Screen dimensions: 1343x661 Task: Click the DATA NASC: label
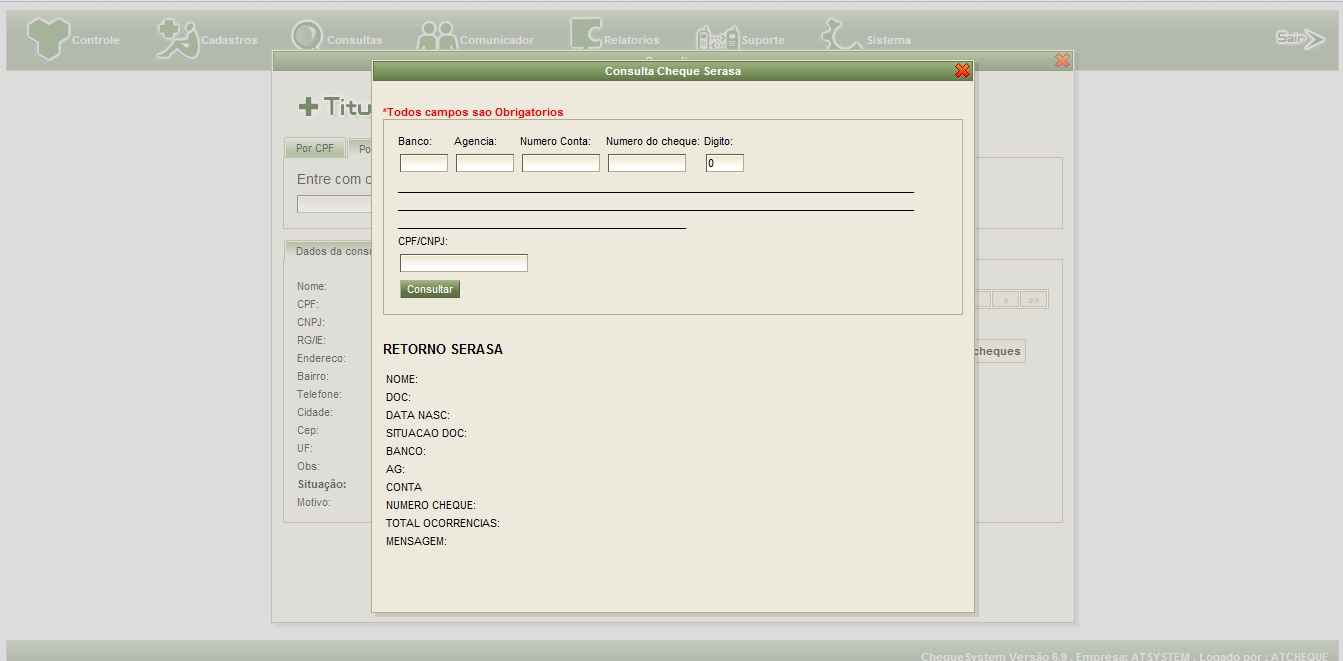(x=418, y=415)
